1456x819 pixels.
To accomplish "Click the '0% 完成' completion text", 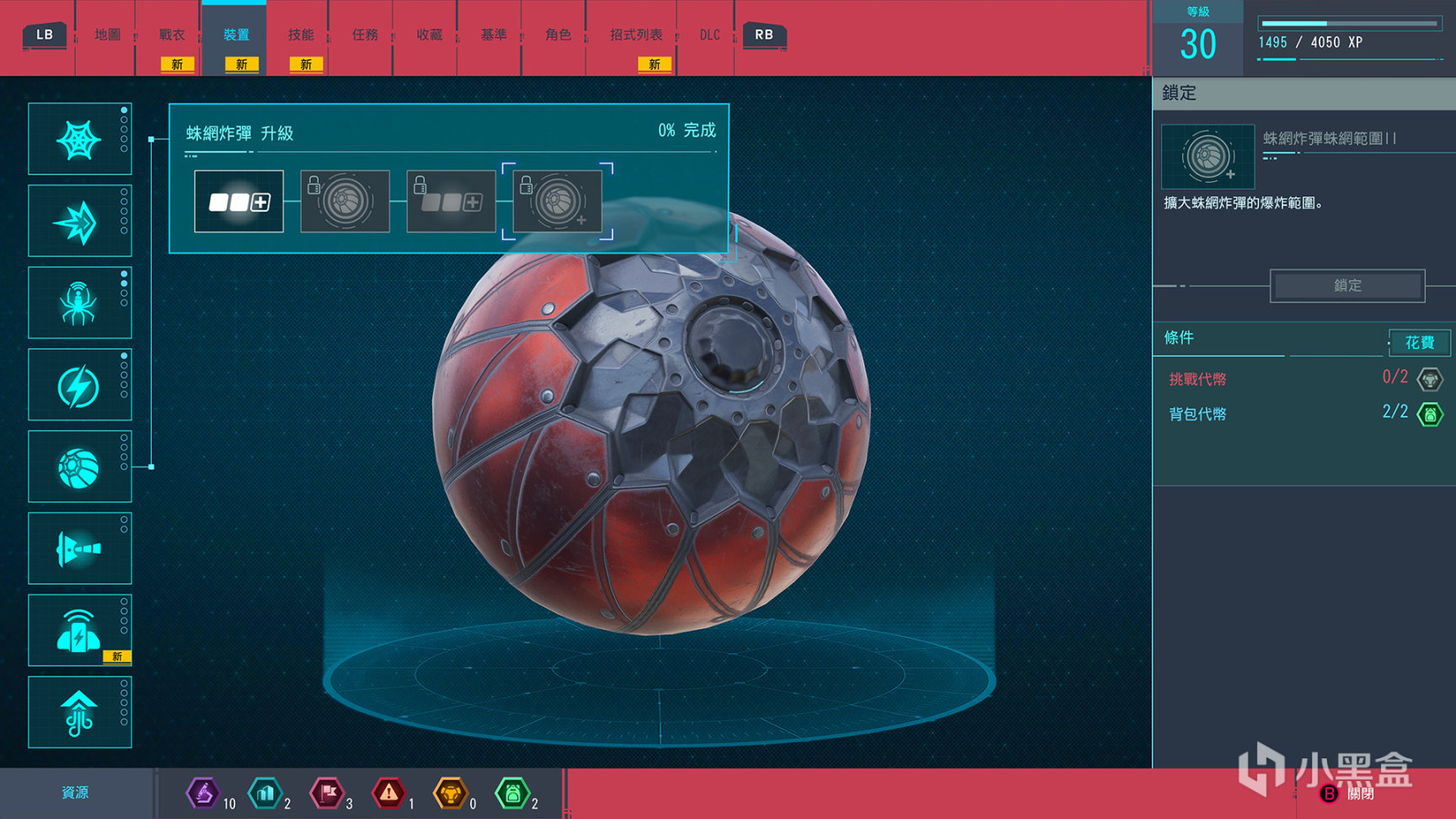I will coord(687,131).
